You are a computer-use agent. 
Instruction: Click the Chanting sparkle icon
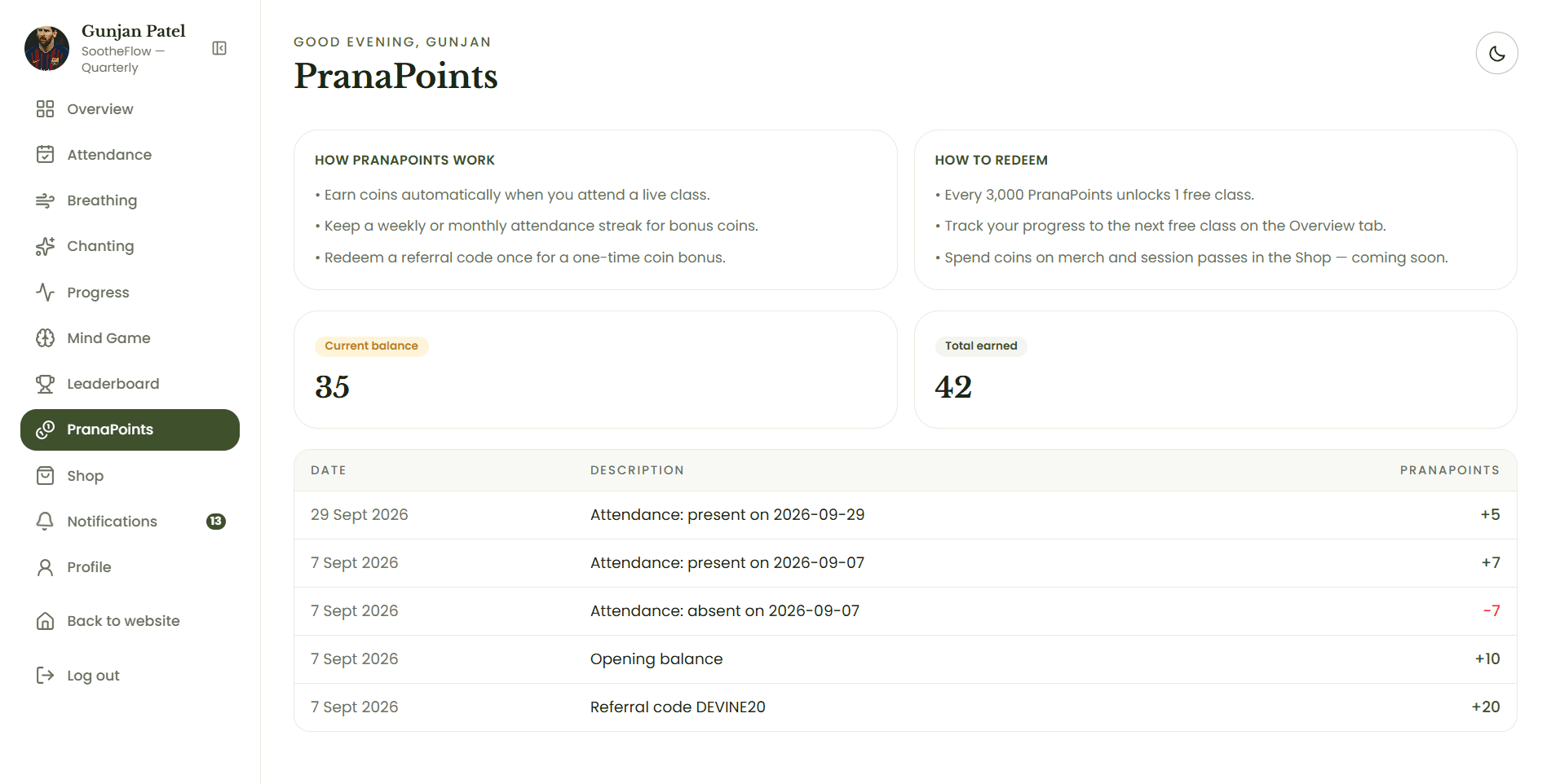pyautogui.click(x=45, y=246)
